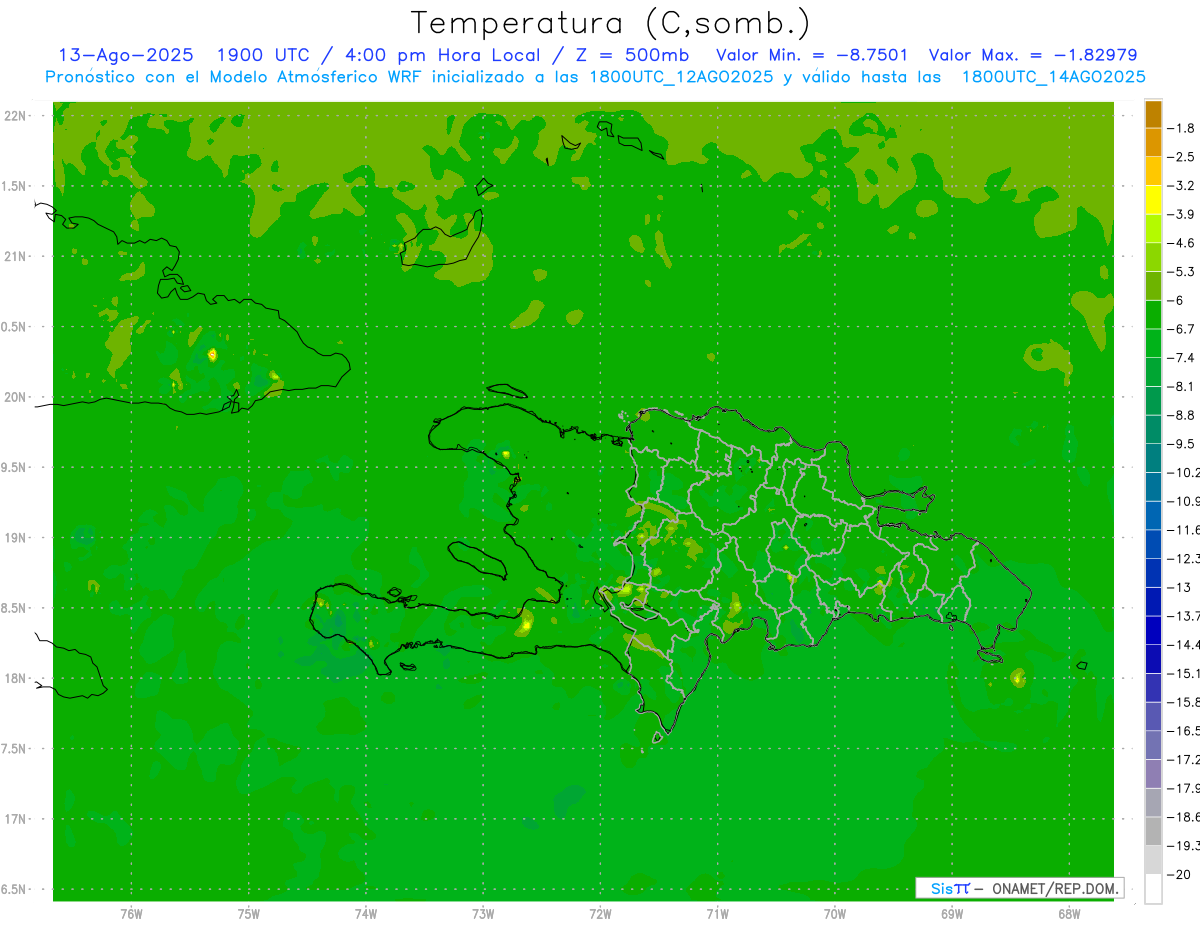Viewport: 1200px width, 927px height.
Task: Click the '22N' latitude label
Action: click(17, 115)
